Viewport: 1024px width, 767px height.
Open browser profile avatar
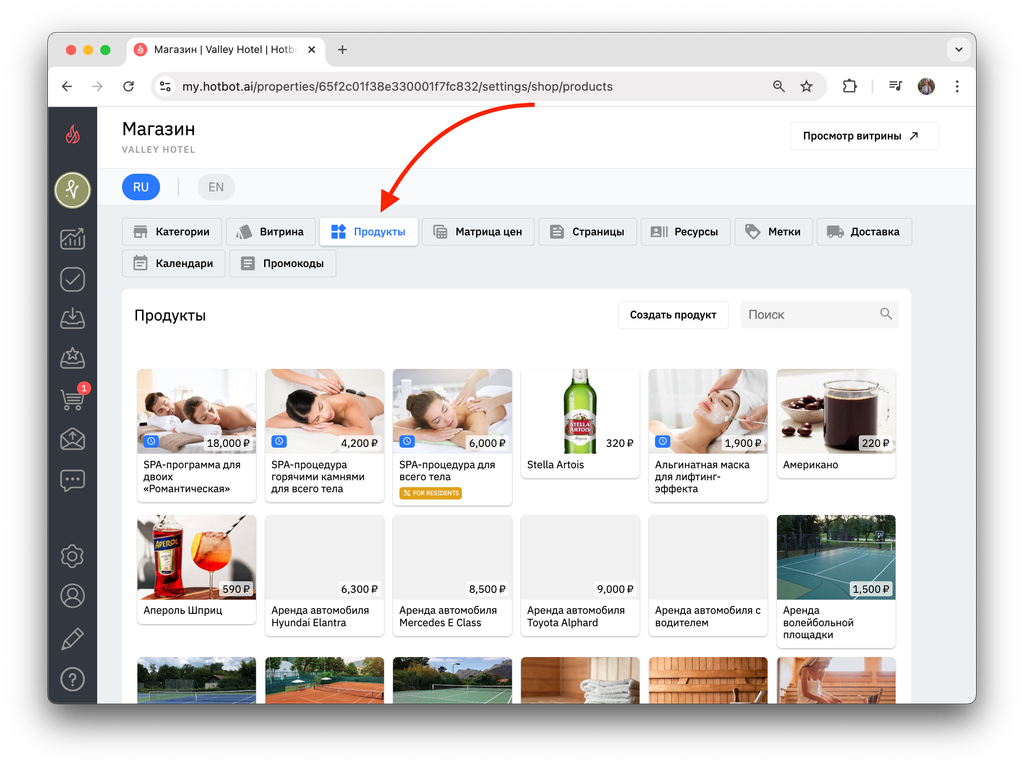pos(926,86)
